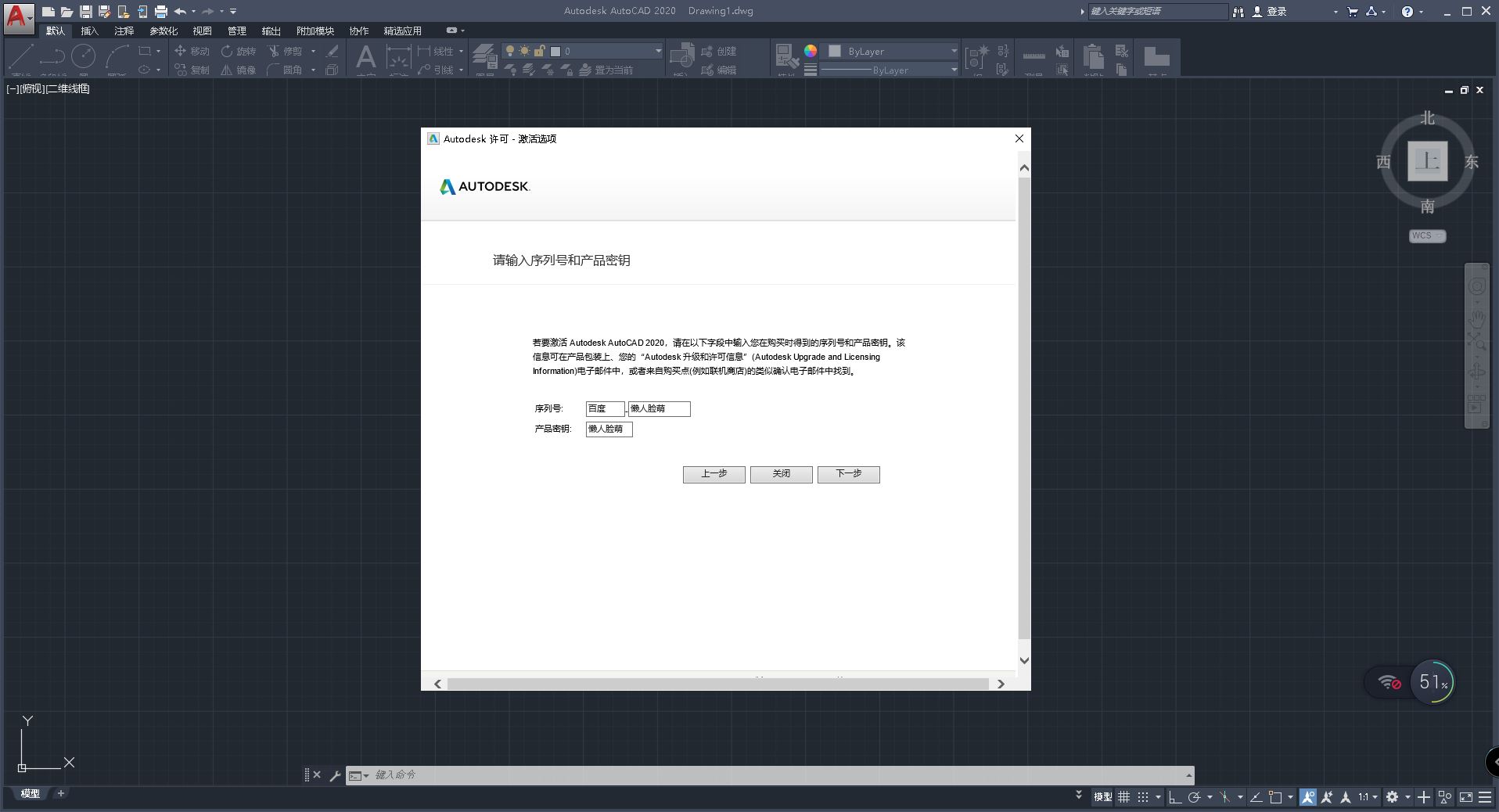This screenshot has height=812, width=1499.
Task: Click the Fillet (圆角) tool
Action: 285,70
